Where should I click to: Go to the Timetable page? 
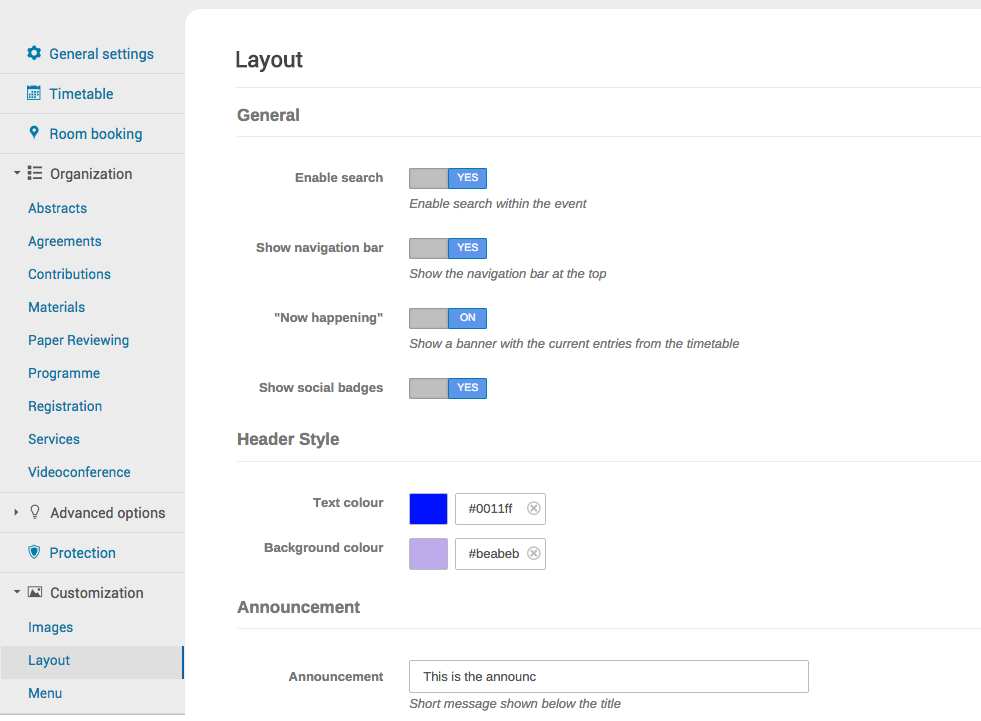click(x=81, y=94)
